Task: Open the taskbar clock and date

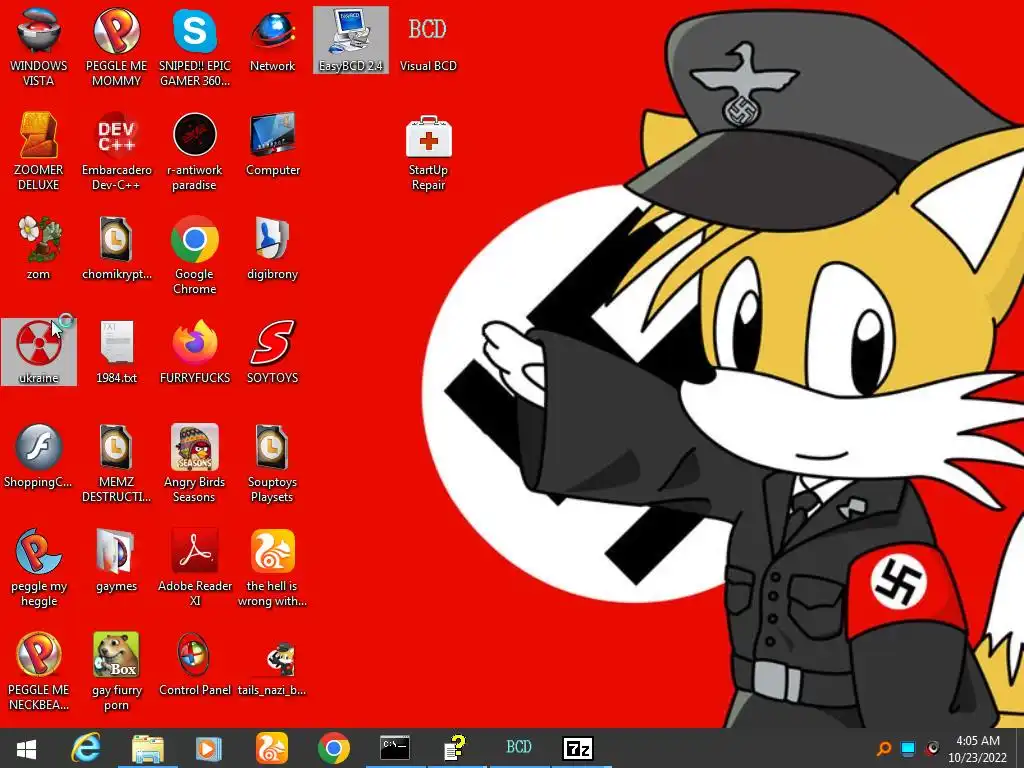Action: [x=978, y=749]
